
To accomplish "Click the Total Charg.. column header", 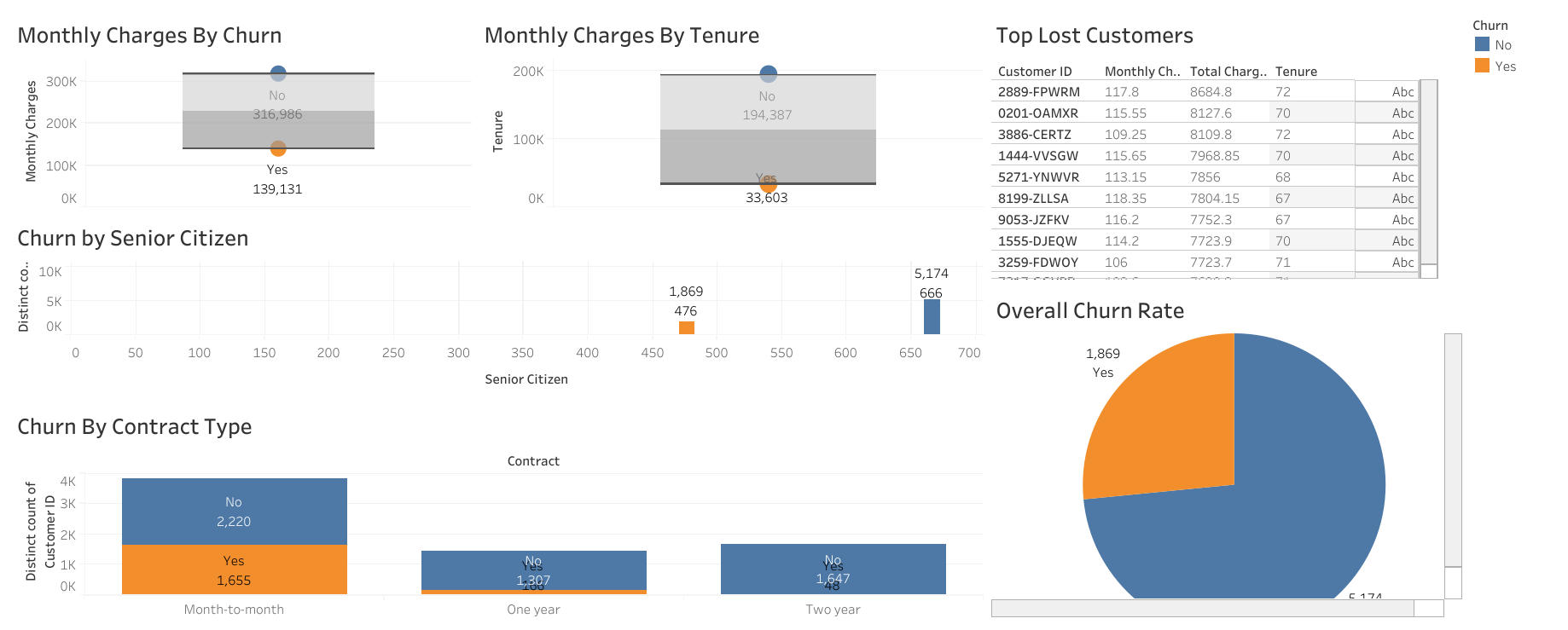I will tap(1228, 72).
